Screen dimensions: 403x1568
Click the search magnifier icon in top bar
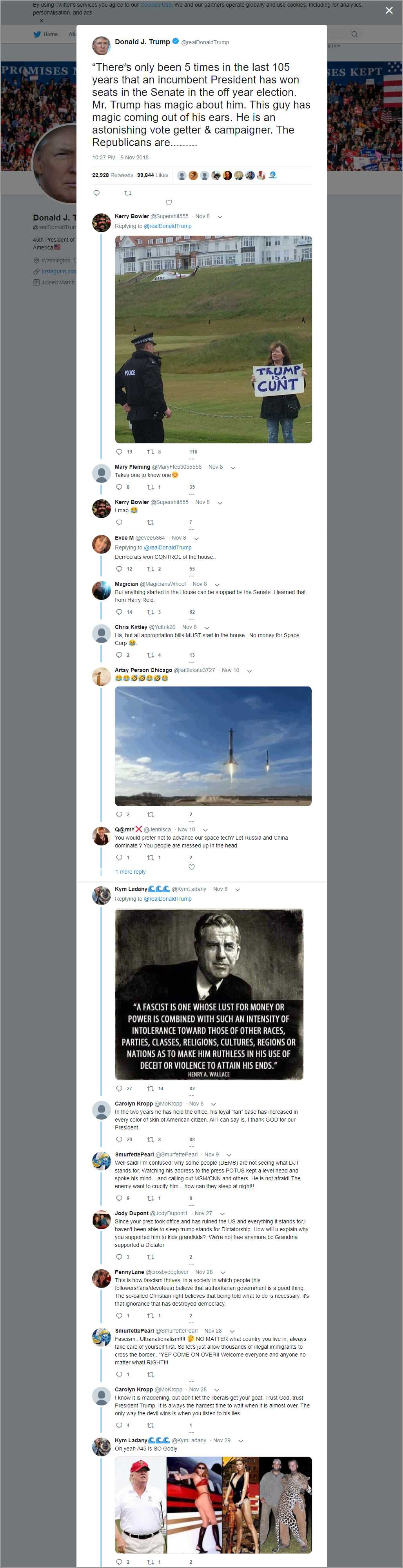(x=354, y=34)
